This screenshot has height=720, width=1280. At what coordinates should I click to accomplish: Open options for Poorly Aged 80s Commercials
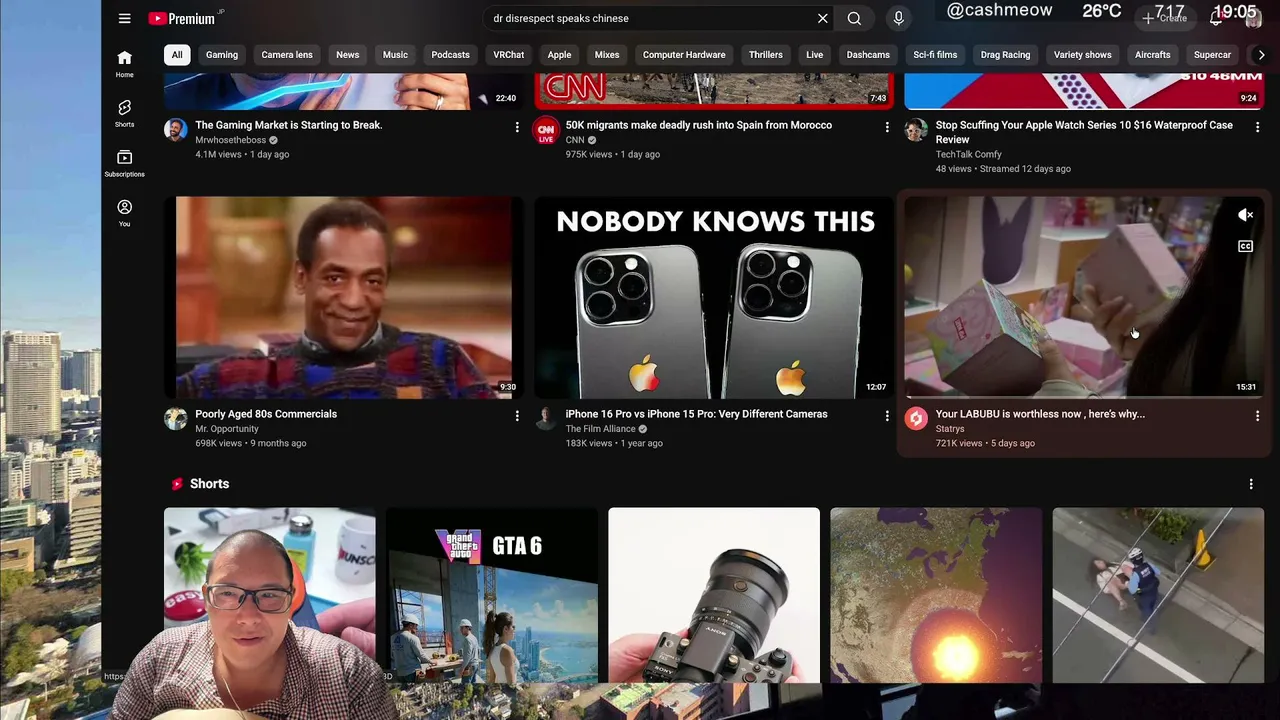(517, 416)
